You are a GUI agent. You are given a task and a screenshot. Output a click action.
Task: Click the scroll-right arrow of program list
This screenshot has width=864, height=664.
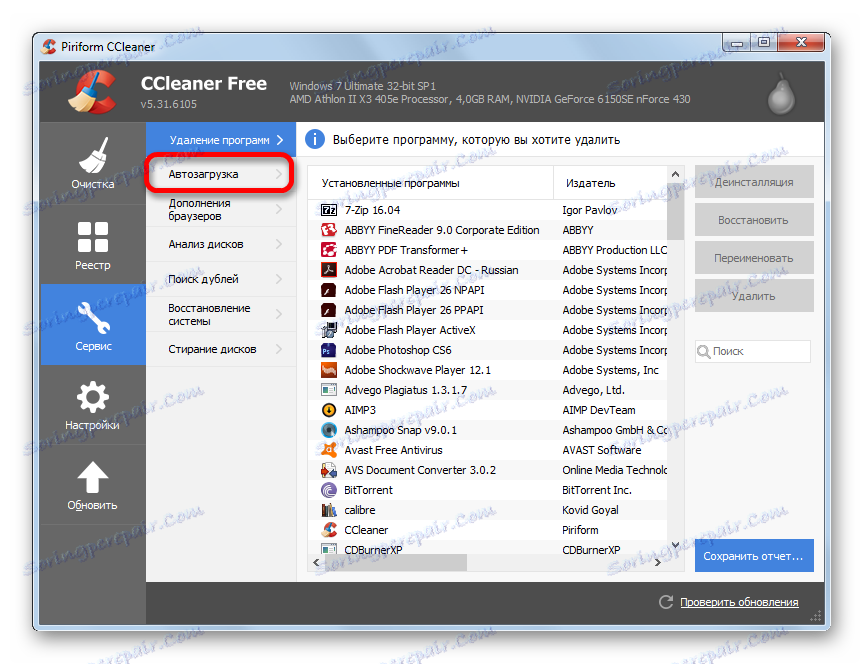(658, 563)
